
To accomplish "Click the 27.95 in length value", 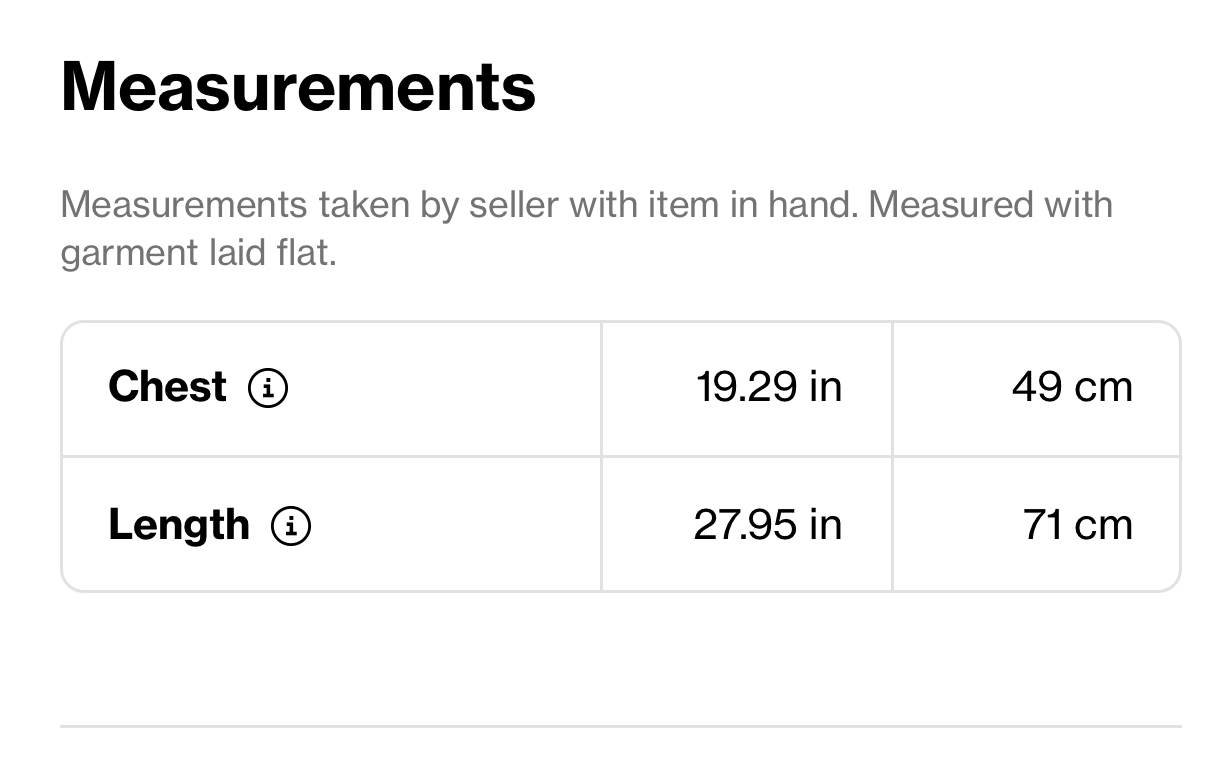I will tap(768, 525).
